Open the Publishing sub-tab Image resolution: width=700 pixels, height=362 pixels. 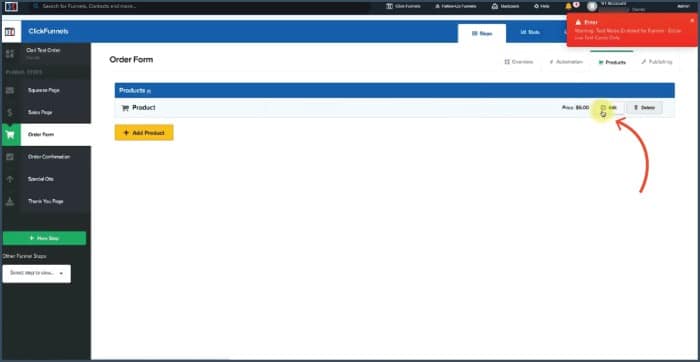coord(657,62)
